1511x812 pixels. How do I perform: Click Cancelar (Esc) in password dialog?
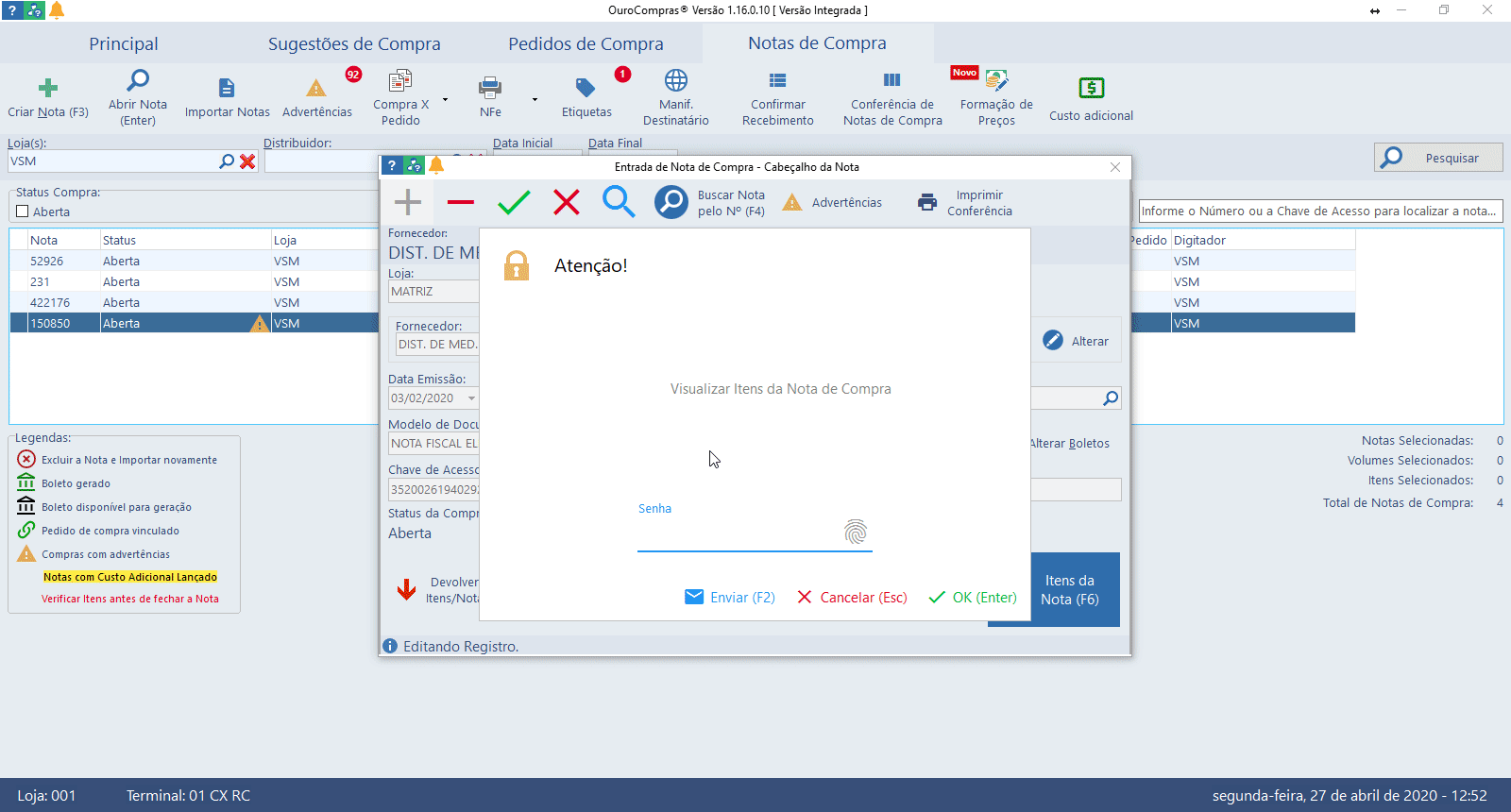click(x=852, y=598)
